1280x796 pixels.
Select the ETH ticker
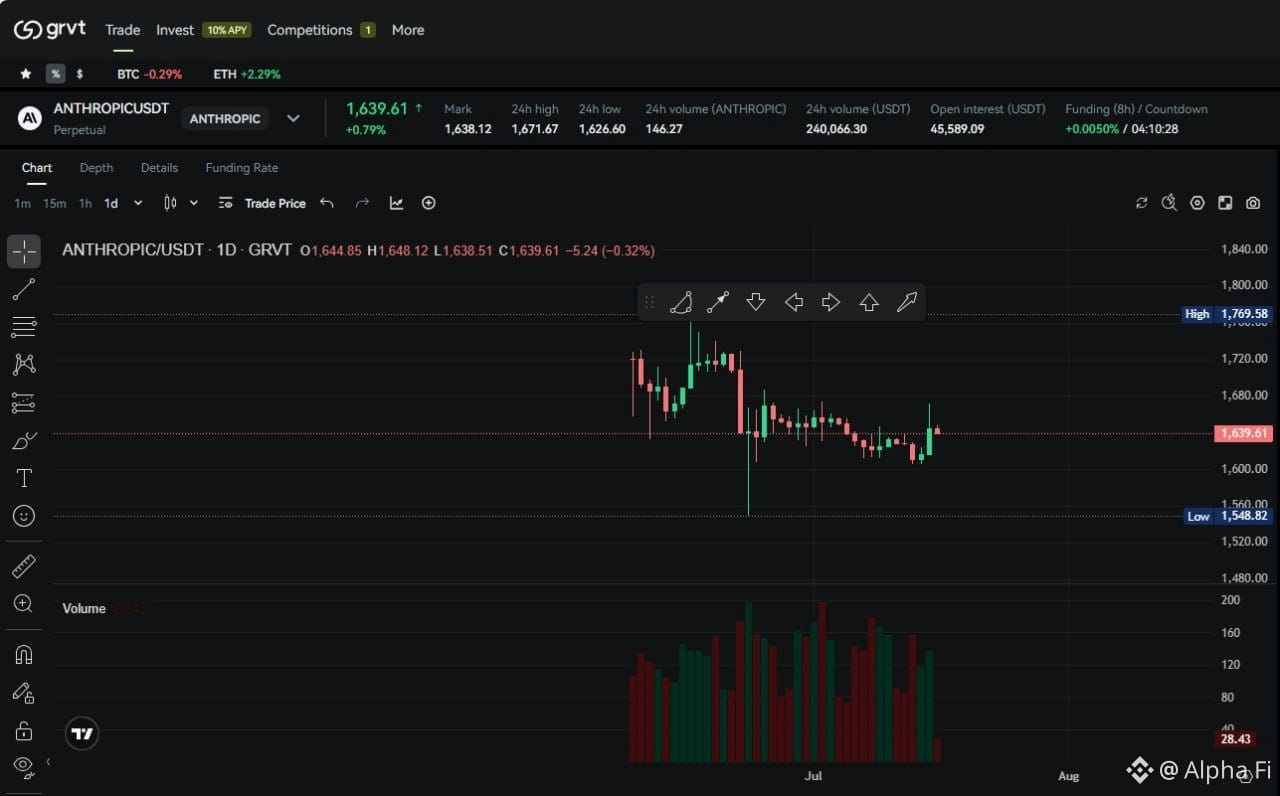coord(247,74)
